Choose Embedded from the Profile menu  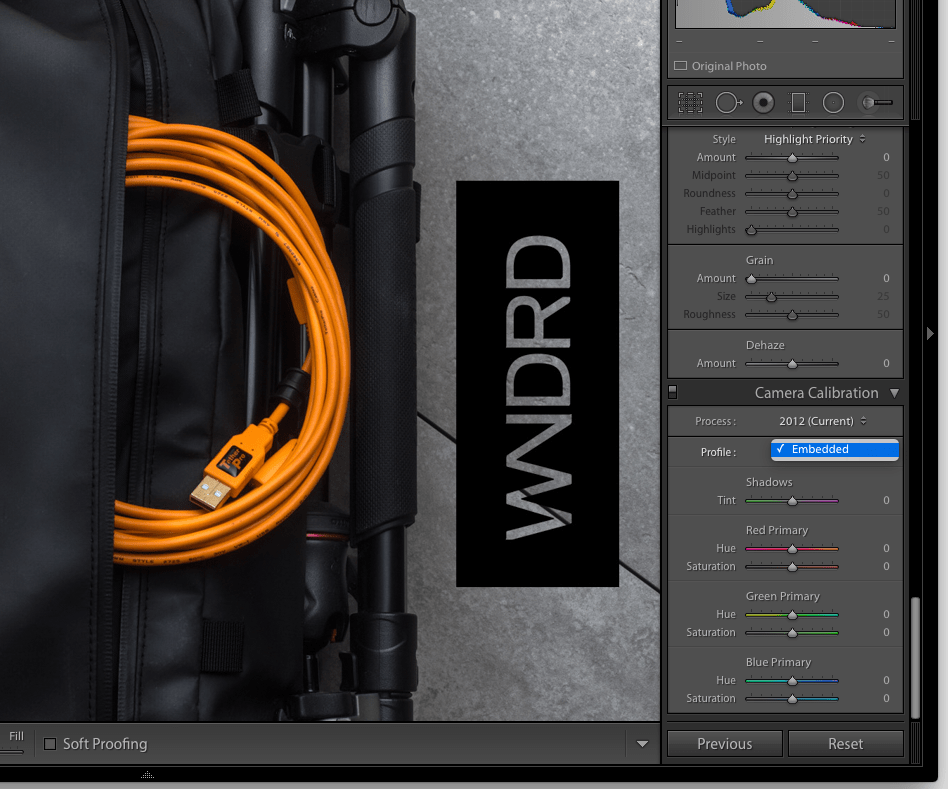[x=835, y=450]
